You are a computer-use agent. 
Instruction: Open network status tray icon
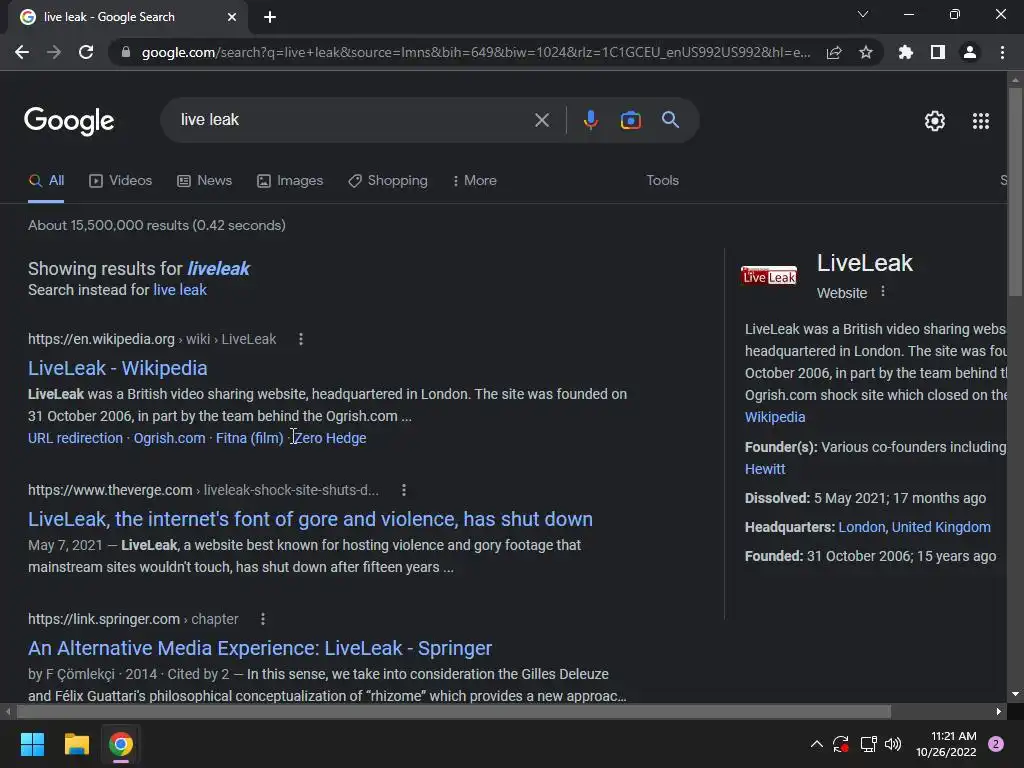tap(868, 744)
